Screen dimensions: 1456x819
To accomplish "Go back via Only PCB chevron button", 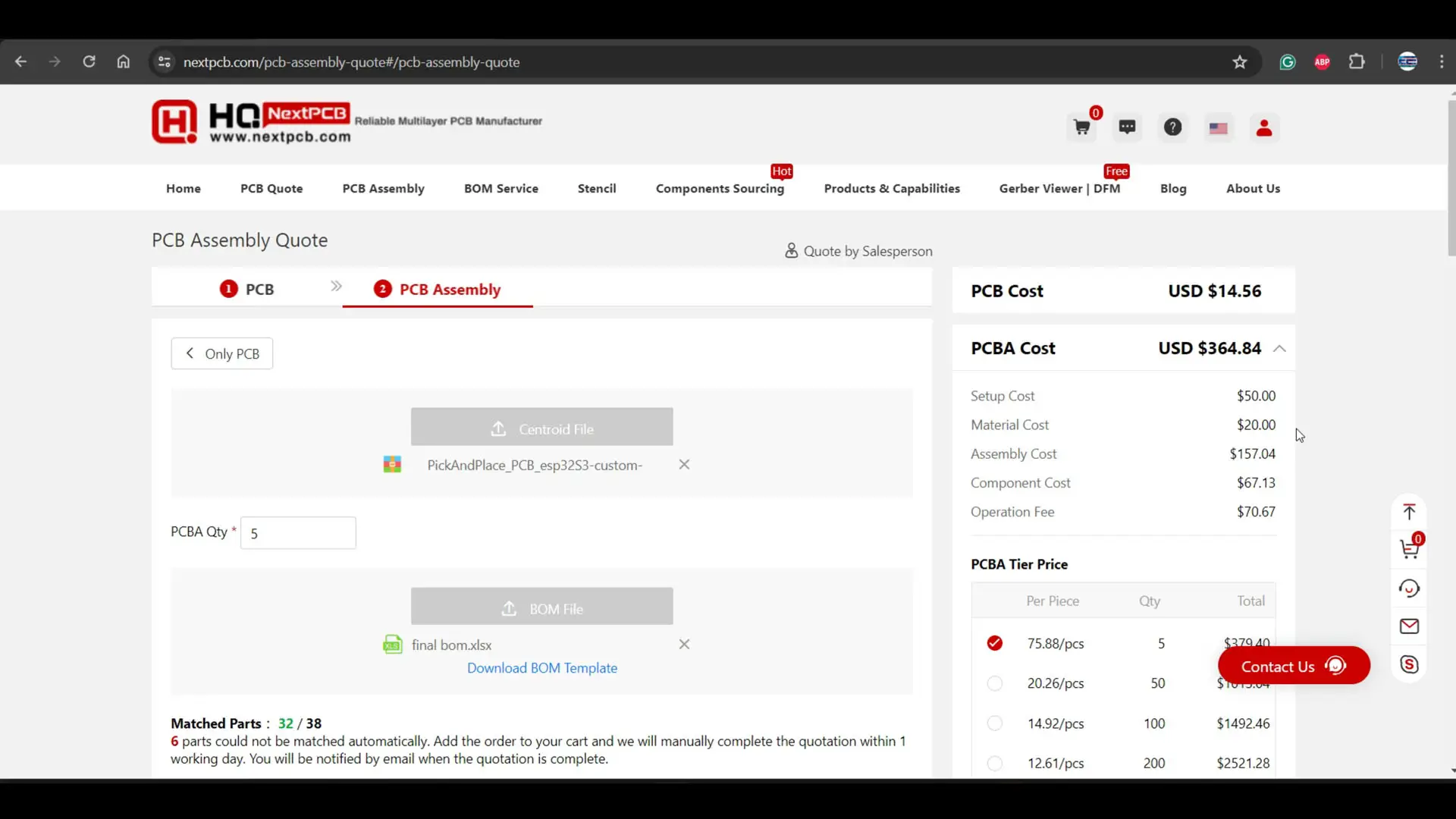I will point(222,354).
